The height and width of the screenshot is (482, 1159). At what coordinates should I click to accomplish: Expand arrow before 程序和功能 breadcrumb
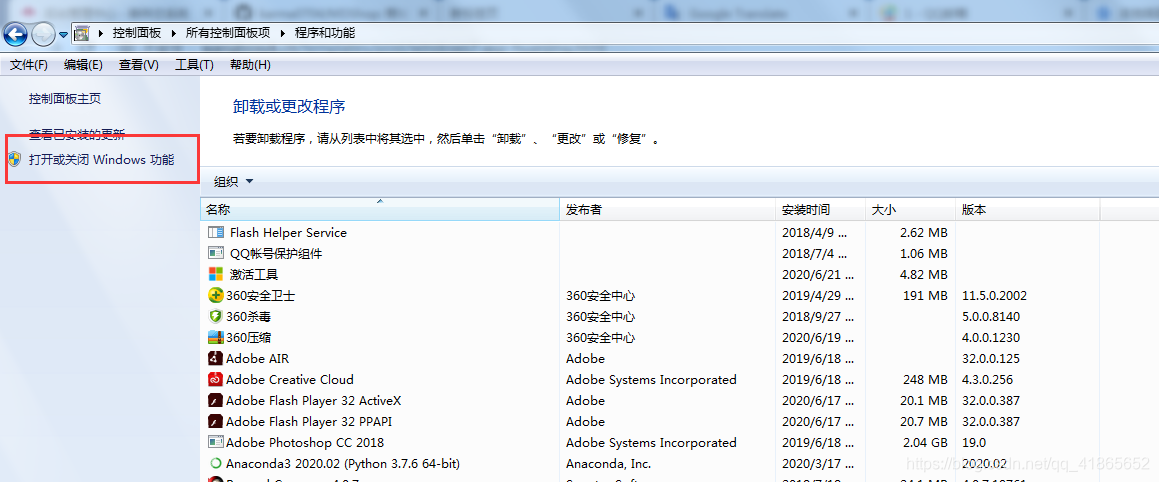pyautogui.click(x=284, y=33)
